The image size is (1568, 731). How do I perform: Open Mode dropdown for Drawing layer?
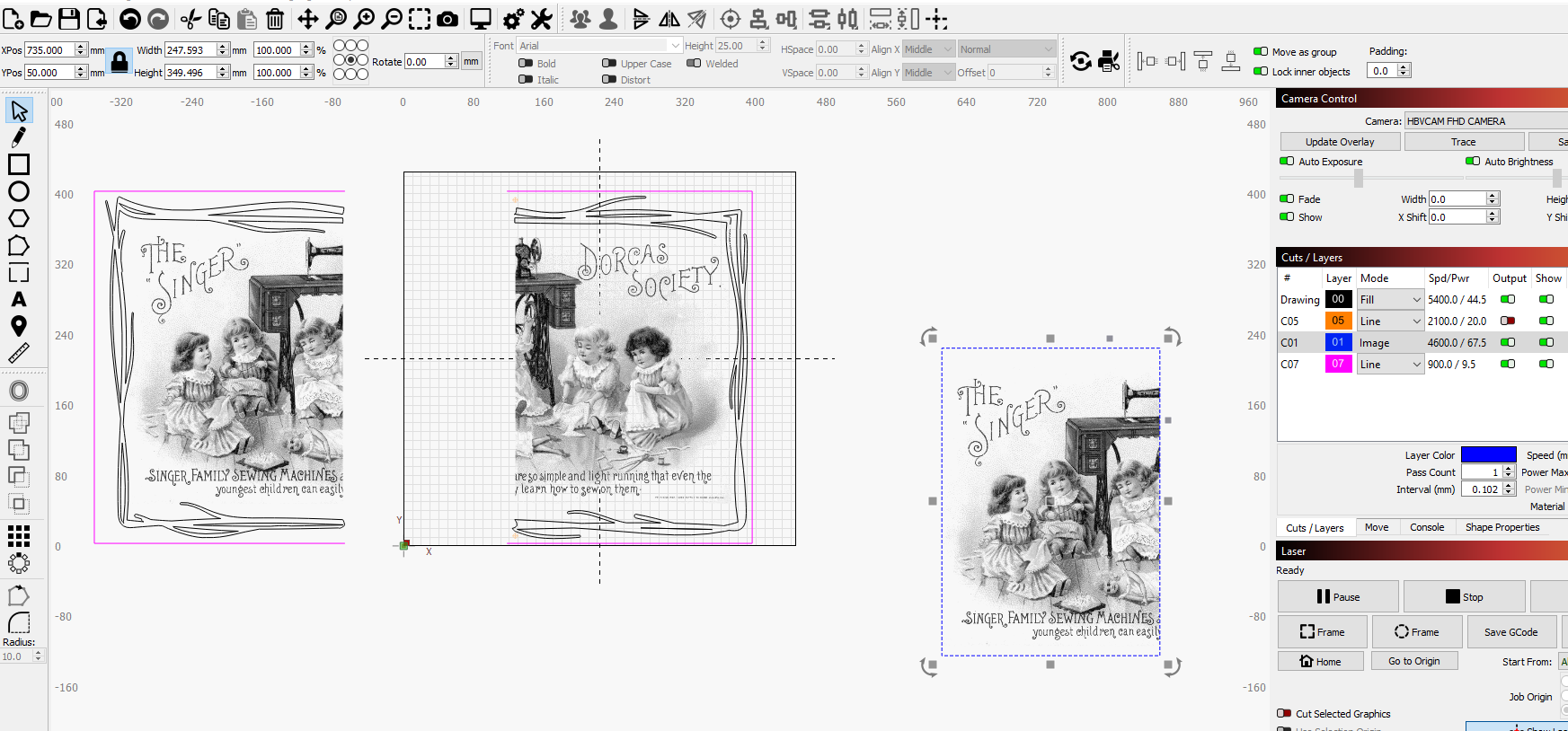point(1390,300)
